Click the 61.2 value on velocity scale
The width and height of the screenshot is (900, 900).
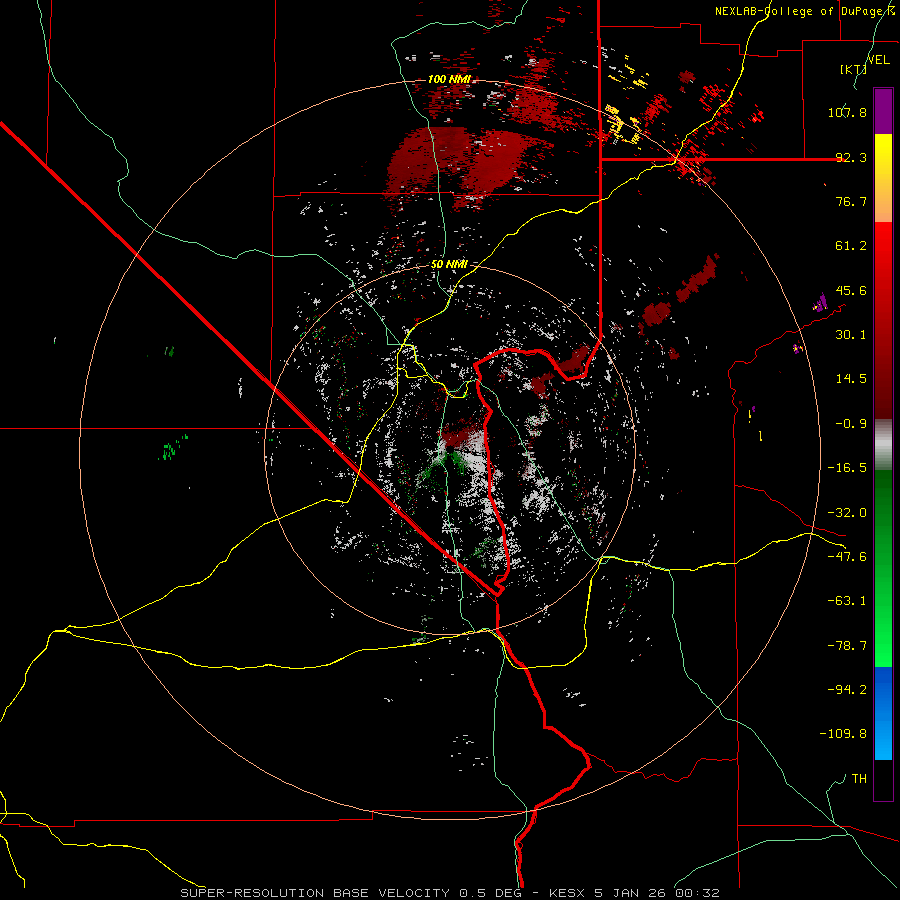coord(851,246)
